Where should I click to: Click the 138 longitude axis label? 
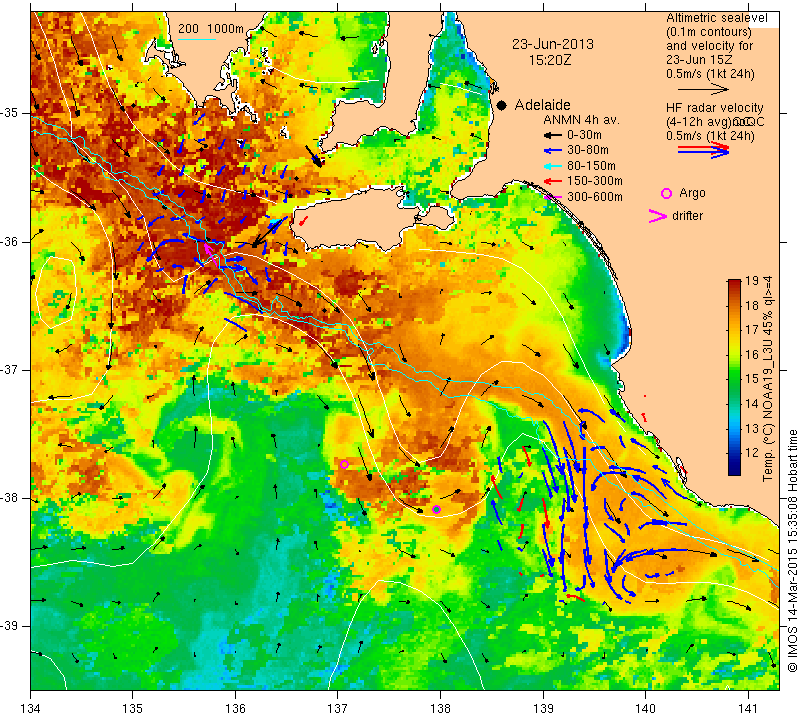click(440, 709)
